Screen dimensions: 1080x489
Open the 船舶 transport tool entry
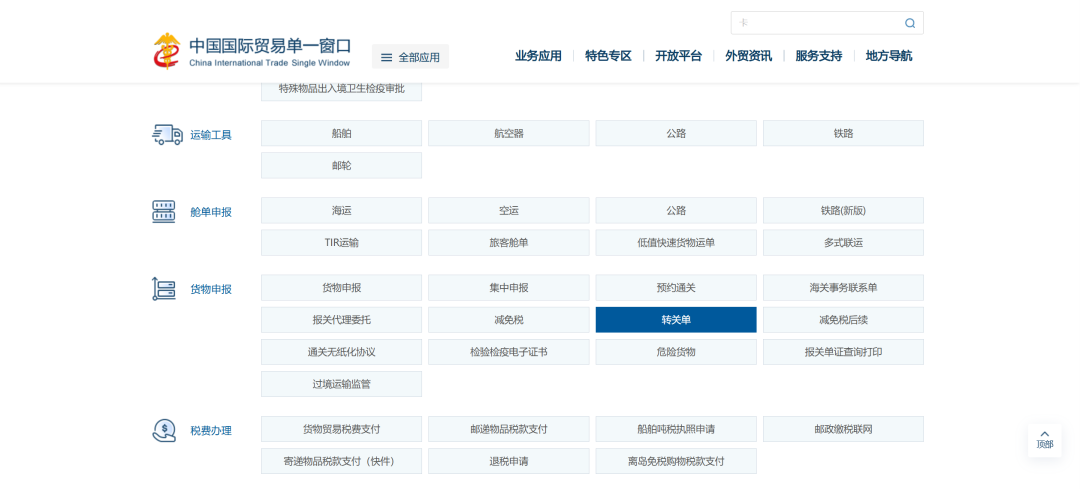(x=341, y=133)
